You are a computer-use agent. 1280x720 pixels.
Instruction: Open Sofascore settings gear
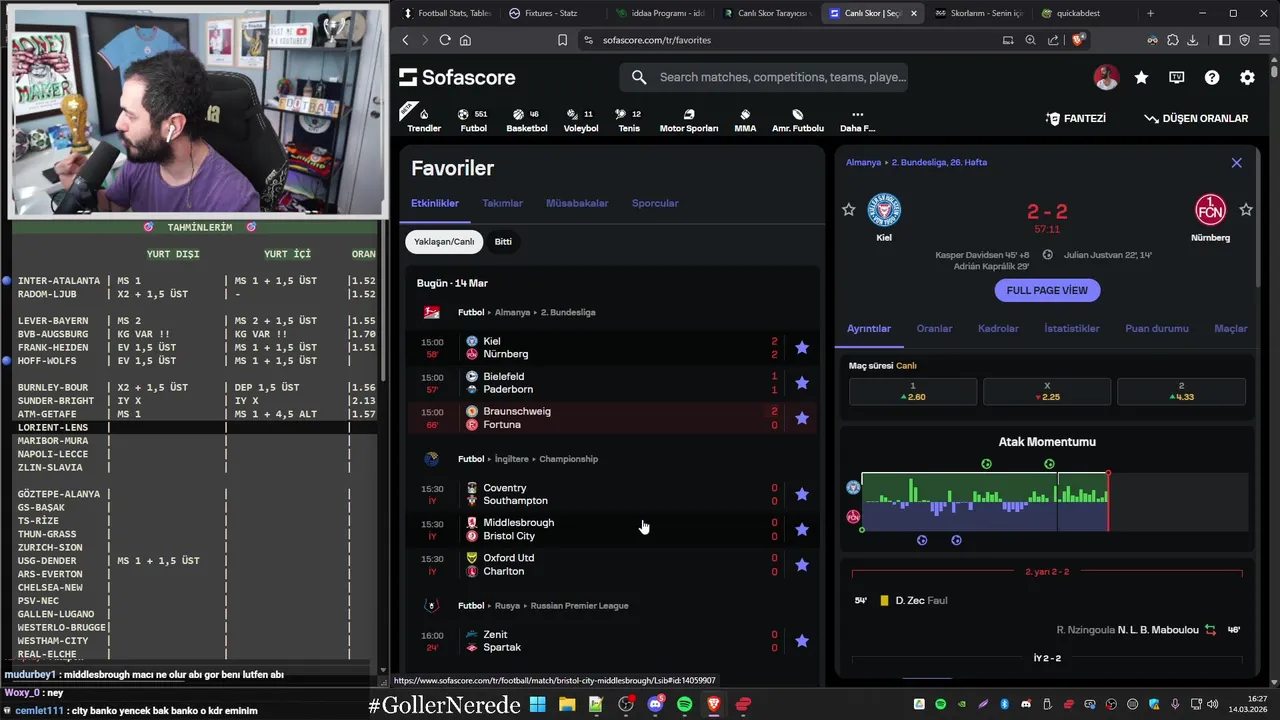pos(1247,77)
